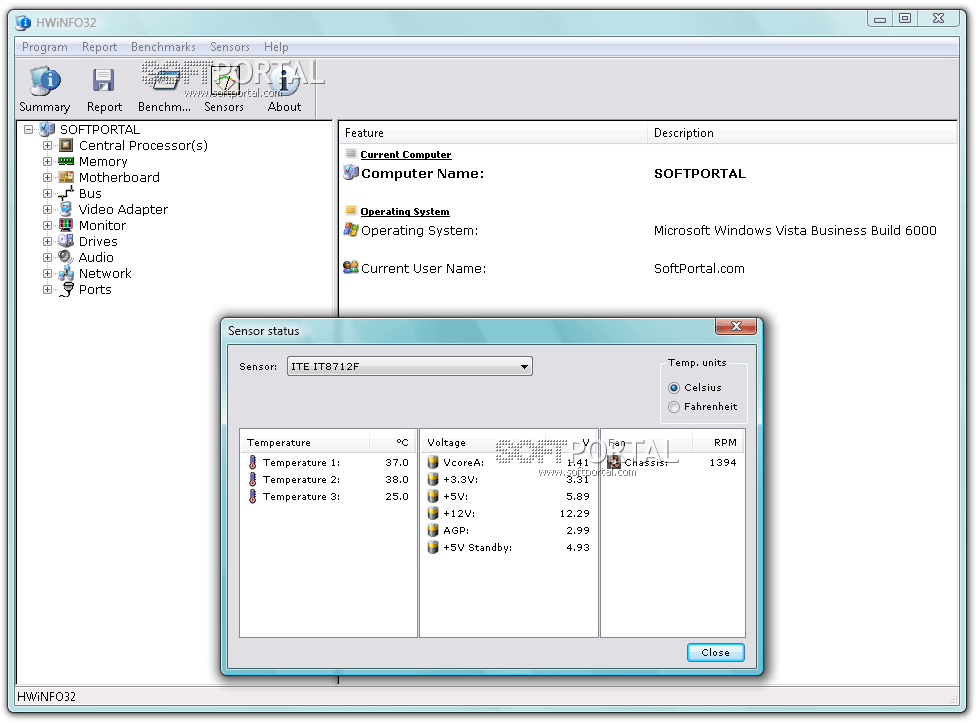Click the Close button in Sensor status
Image resolution: width=976 pixels, height=724 pixels.
tap(716, 652)
